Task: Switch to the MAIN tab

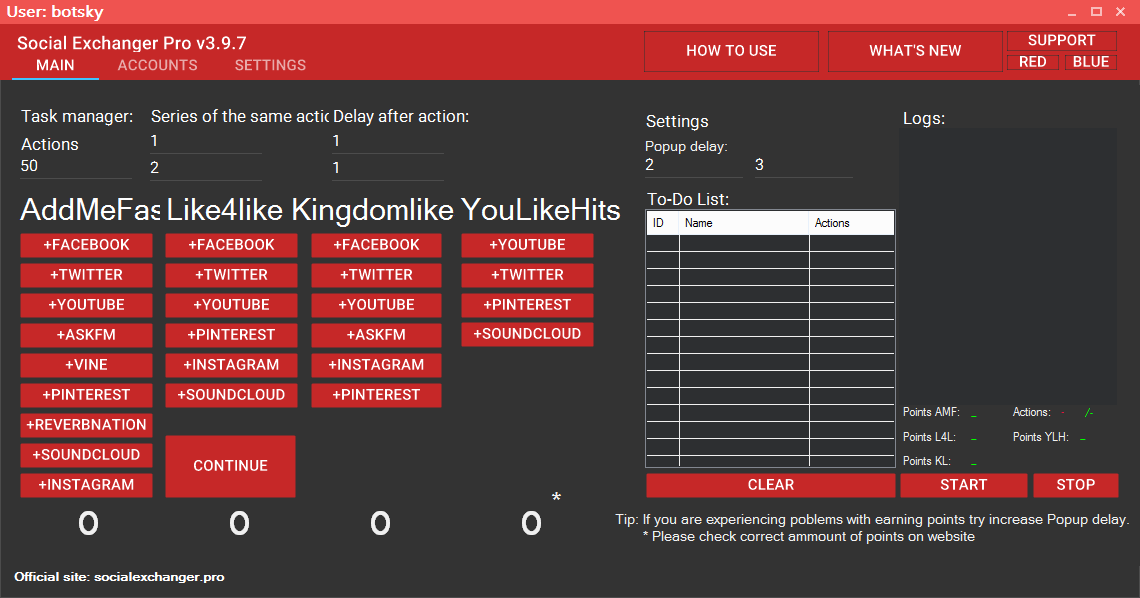Action: pos(55,65)
